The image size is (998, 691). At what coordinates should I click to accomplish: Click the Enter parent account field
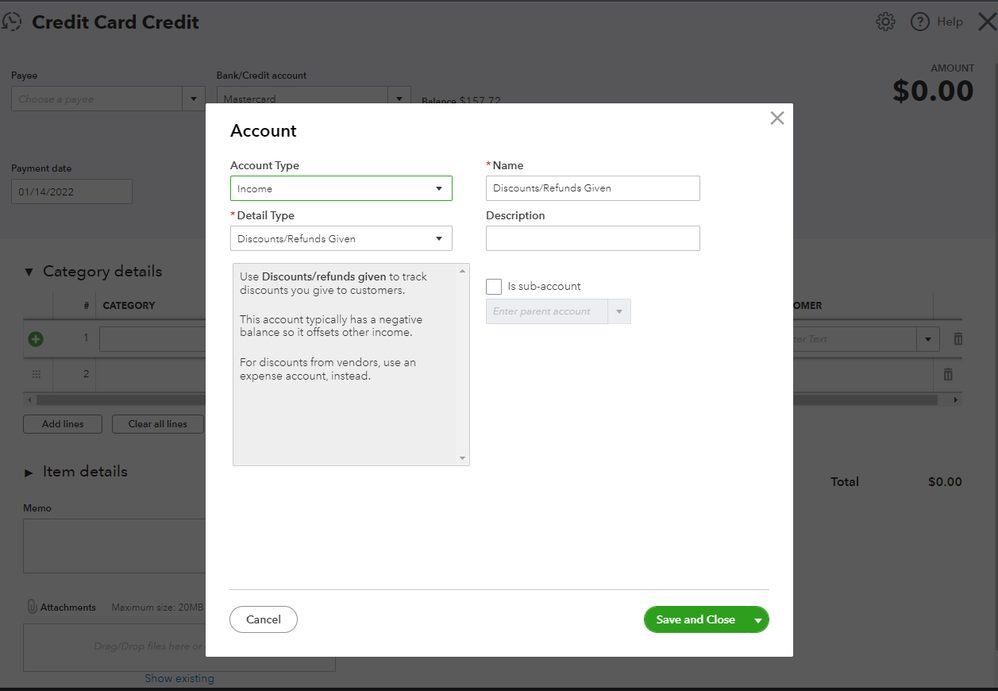[x=547, y=312]
